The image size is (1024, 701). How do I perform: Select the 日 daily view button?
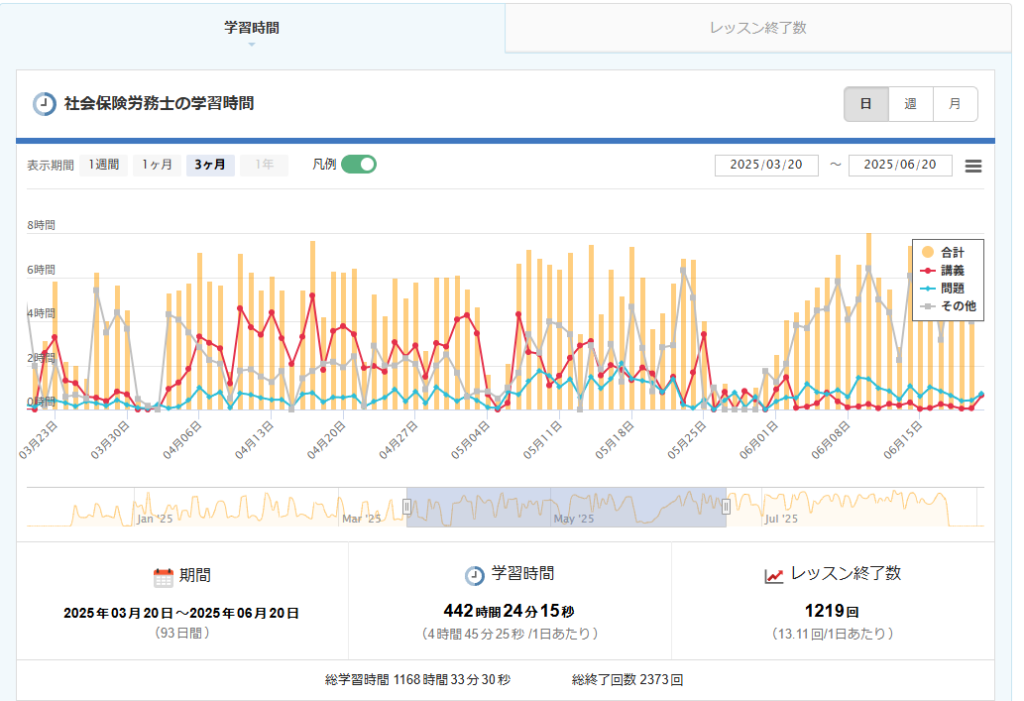coord(866,104)
